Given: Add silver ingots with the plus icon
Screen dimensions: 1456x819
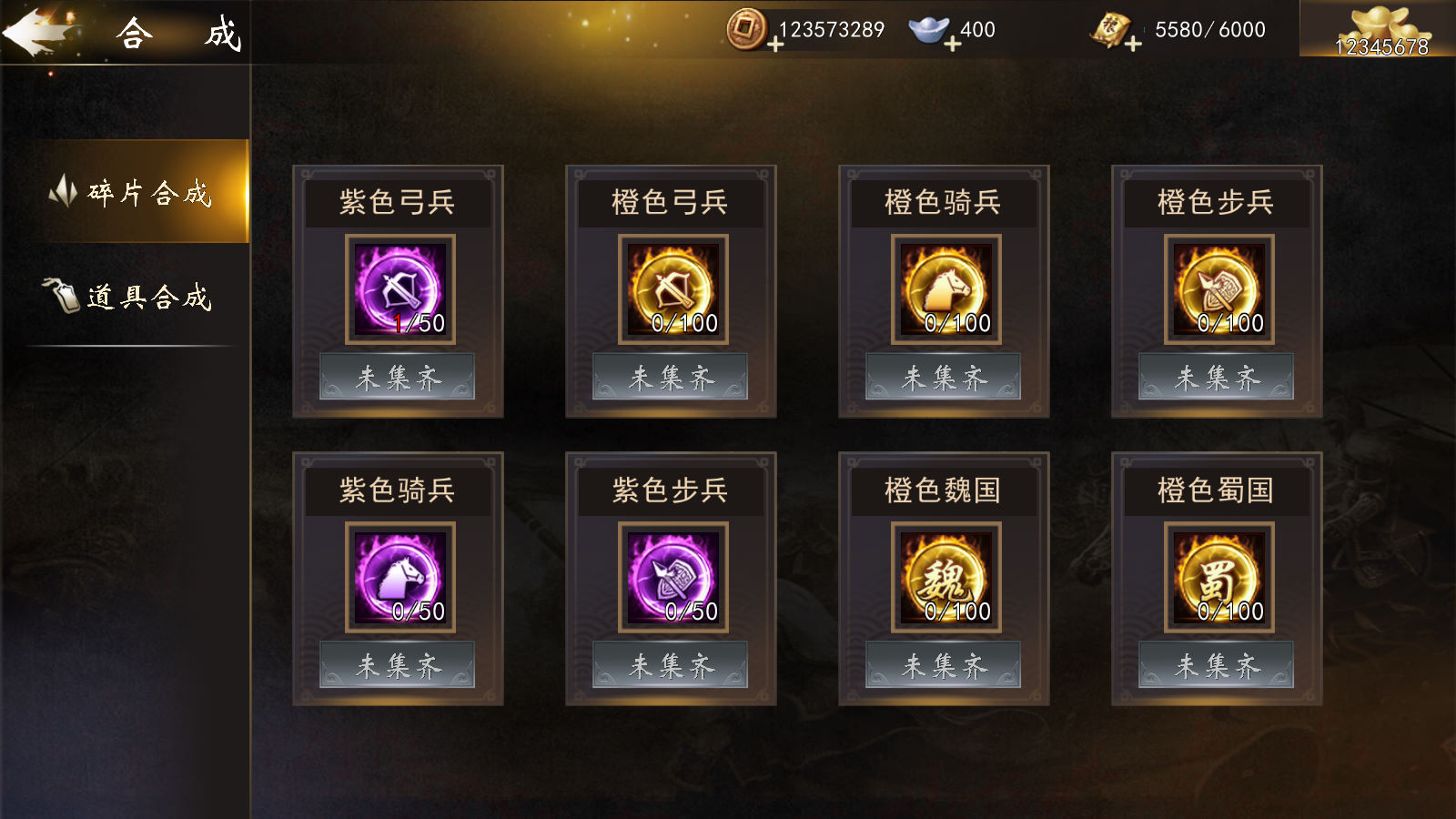Looking at the screenshot, I should (952, 44).
